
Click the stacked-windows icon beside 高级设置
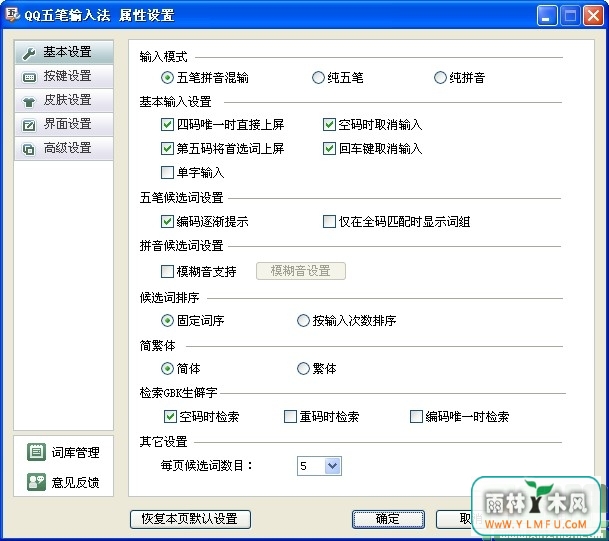tap(29, 149)
